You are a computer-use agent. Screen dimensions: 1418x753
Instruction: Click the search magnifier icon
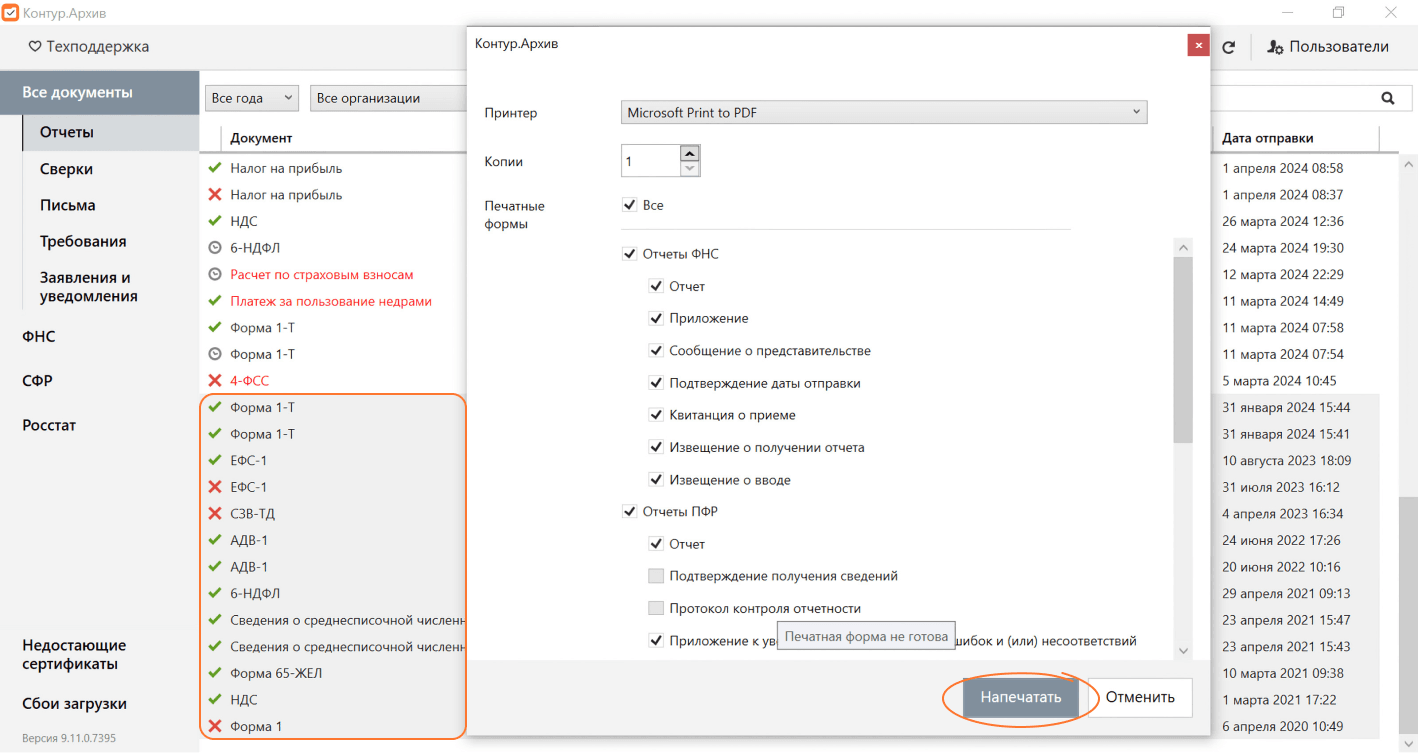pos(1388,98)
